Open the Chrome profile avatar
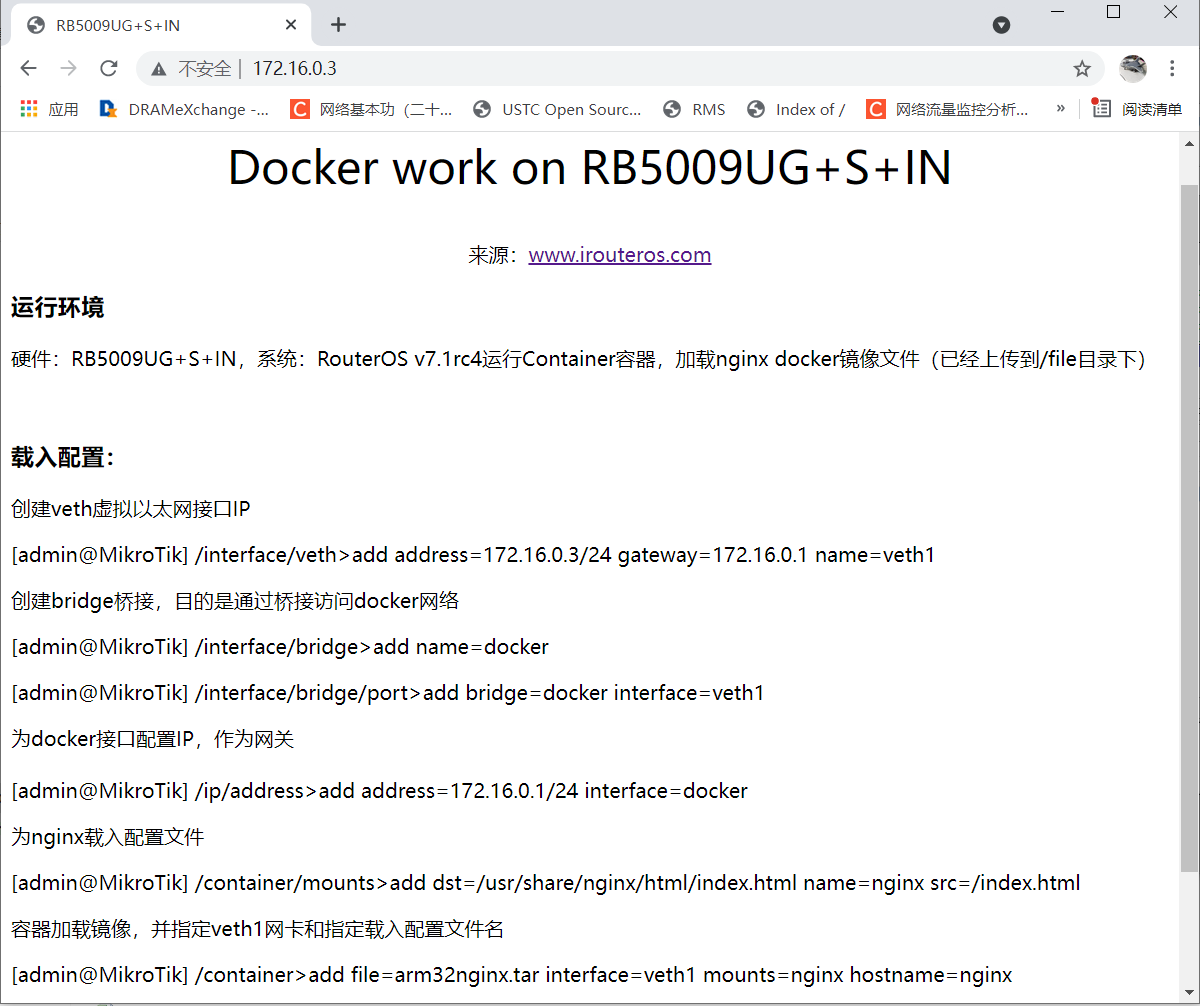The width and height of the screenshot is (1201, 1006). tap(1133, 68)
